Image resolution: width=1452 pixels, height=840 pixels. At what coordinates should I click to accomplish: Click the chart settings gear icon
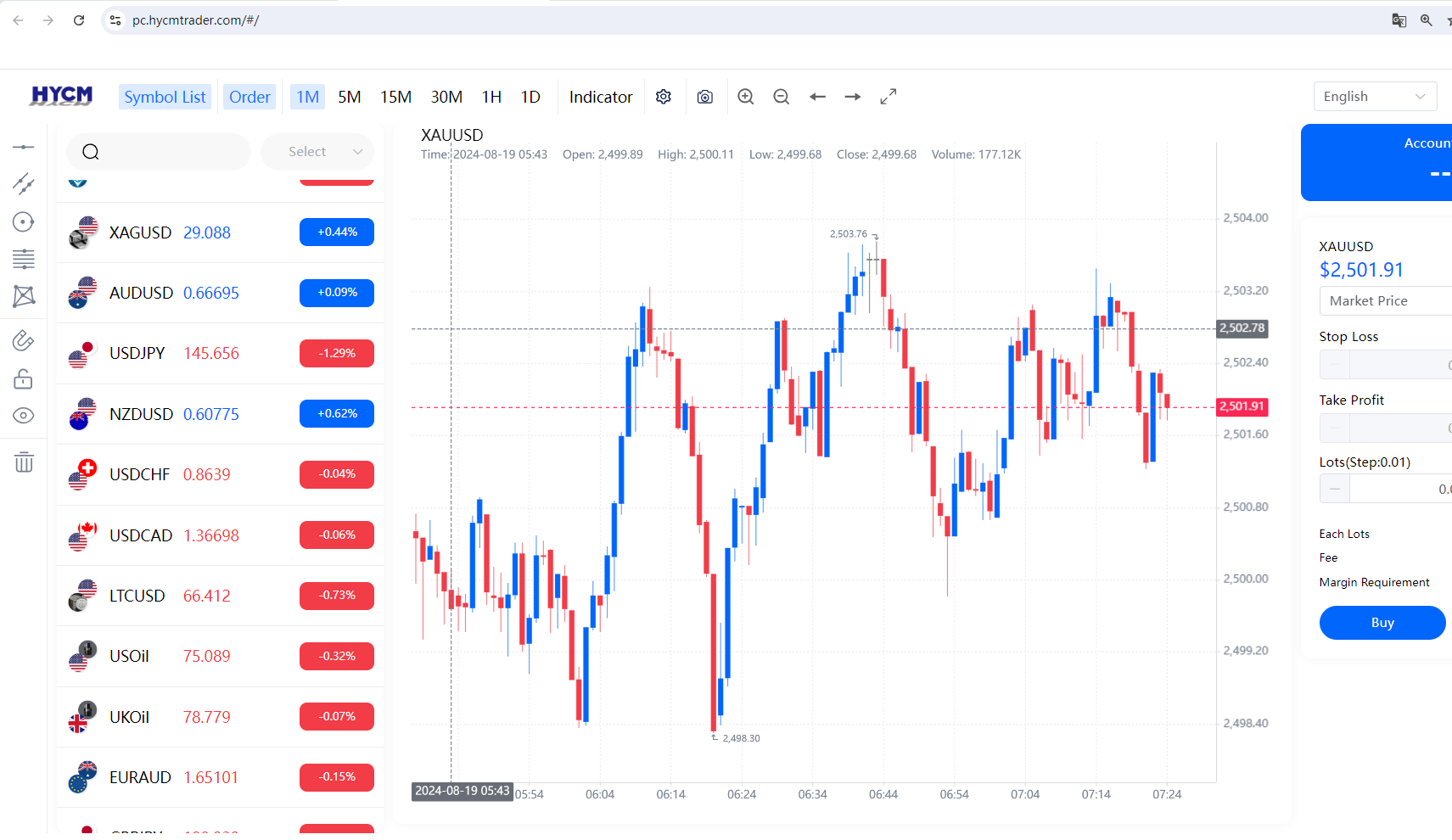664,97
